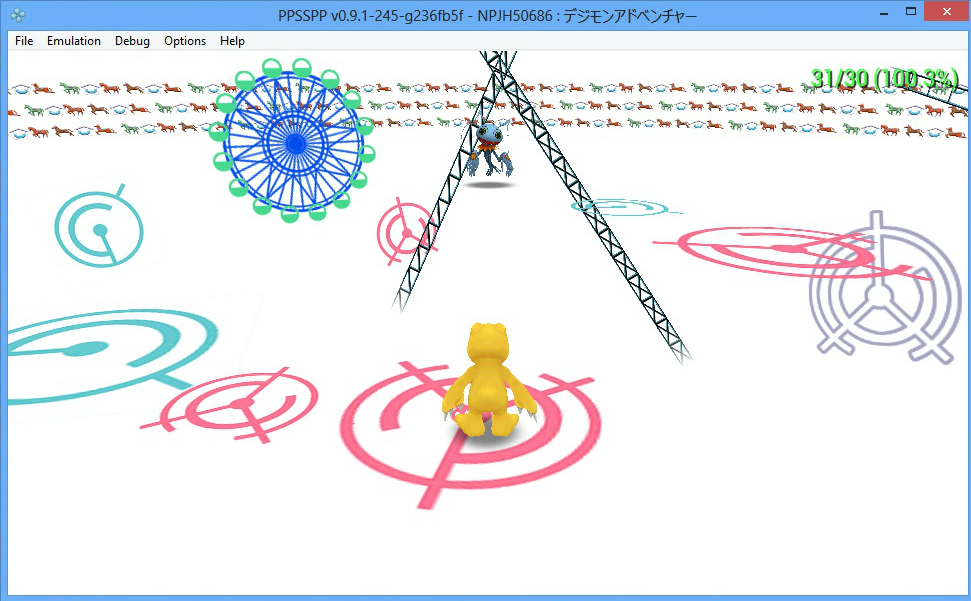Image resolution: width=971 pixels, height=601 pixels.
Task: Click the green FPS counter 31/30
Action: click(884, 78)
